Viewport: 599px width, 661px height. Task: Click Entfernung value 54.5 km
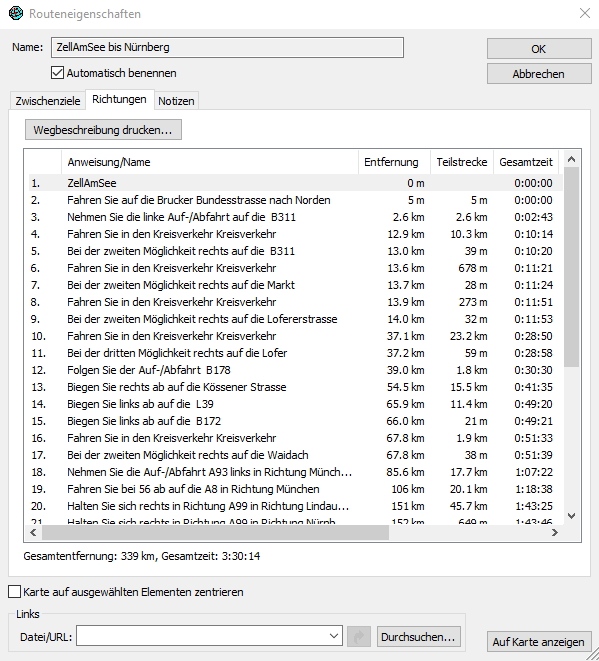[x=405, y=387]
